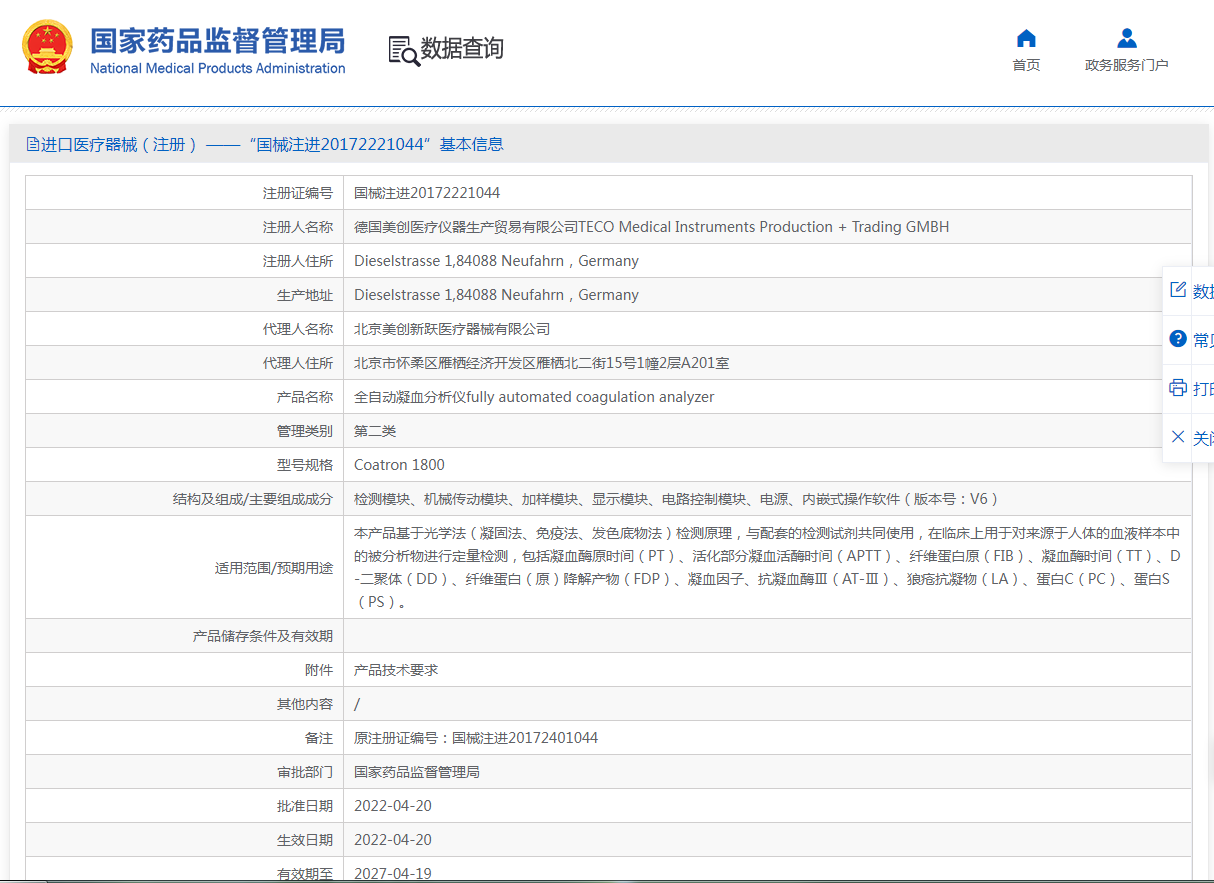
Task: Click 型号规格 label cell
Action: coord(184,465)
